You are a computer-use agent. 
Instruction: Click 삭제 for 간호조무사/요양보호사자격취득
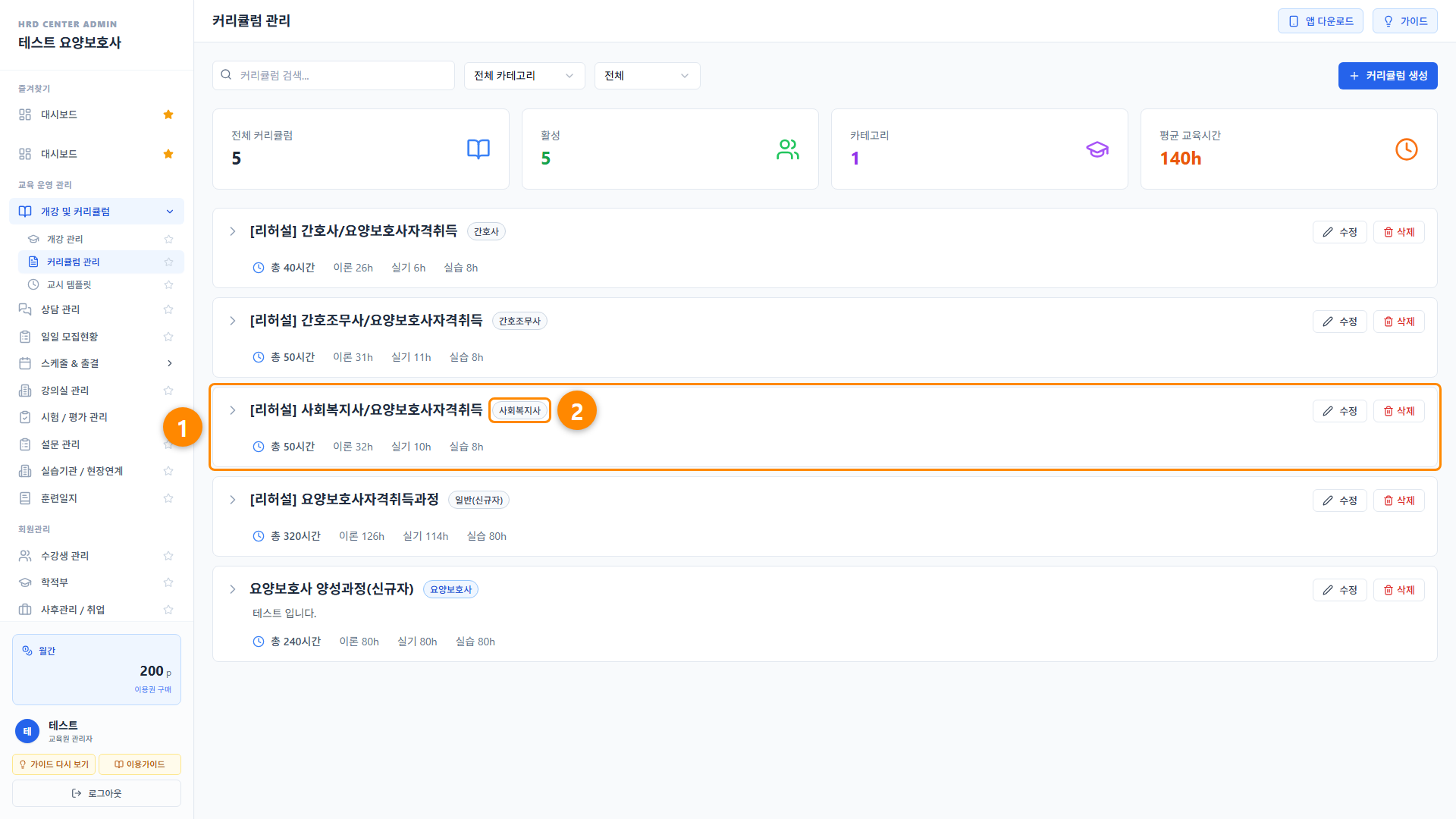(1399, 322)
